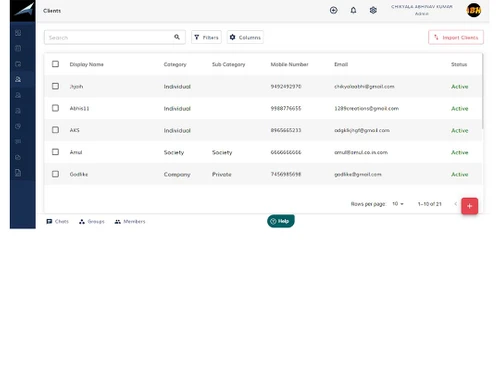The height and width of the screenshot is (375, 500).
Task: Open the person icon just below highlighted Clients icon
Action: tap(18, 95)
